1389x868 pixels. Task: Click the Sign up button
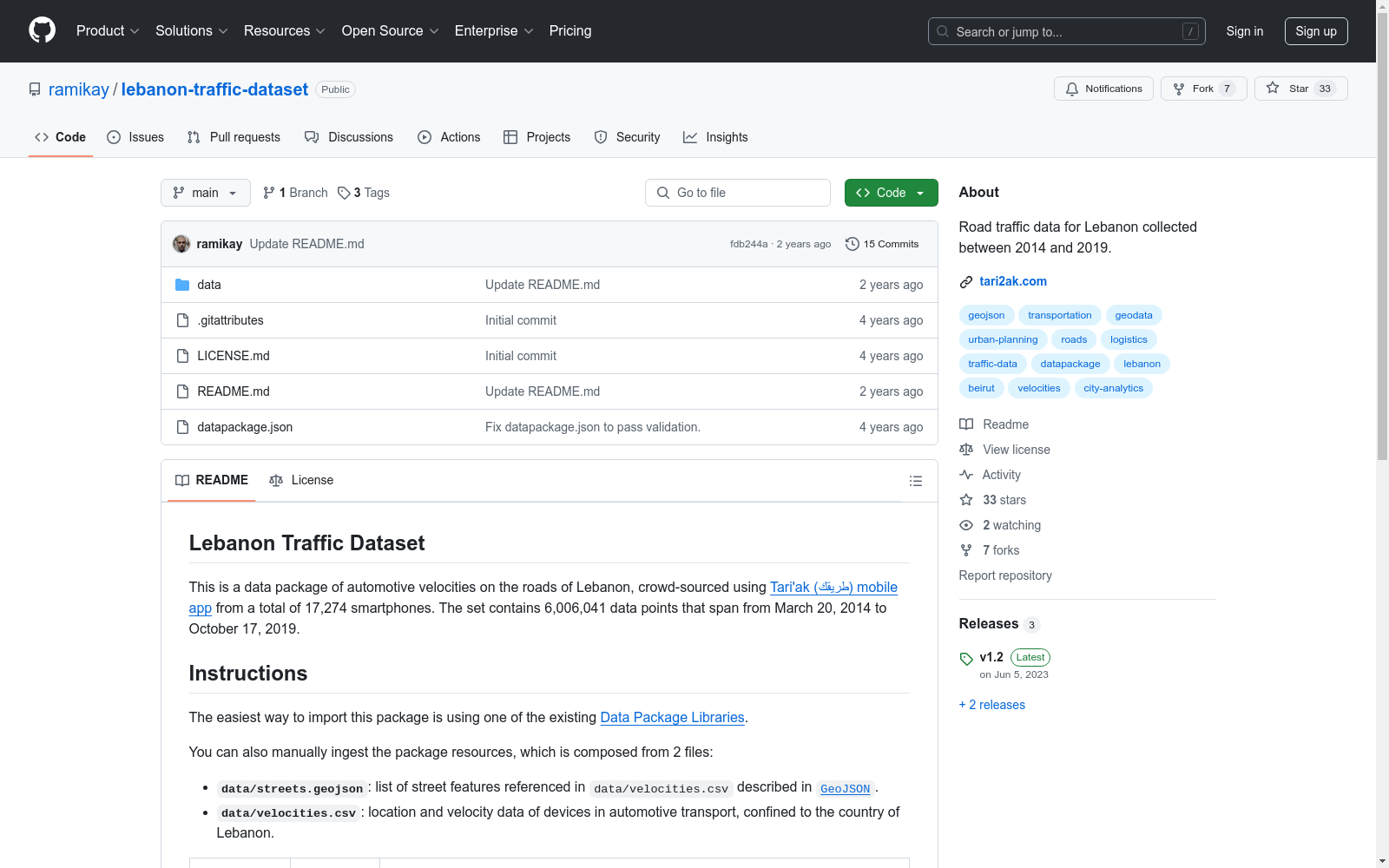click(x=1316, y=31)
